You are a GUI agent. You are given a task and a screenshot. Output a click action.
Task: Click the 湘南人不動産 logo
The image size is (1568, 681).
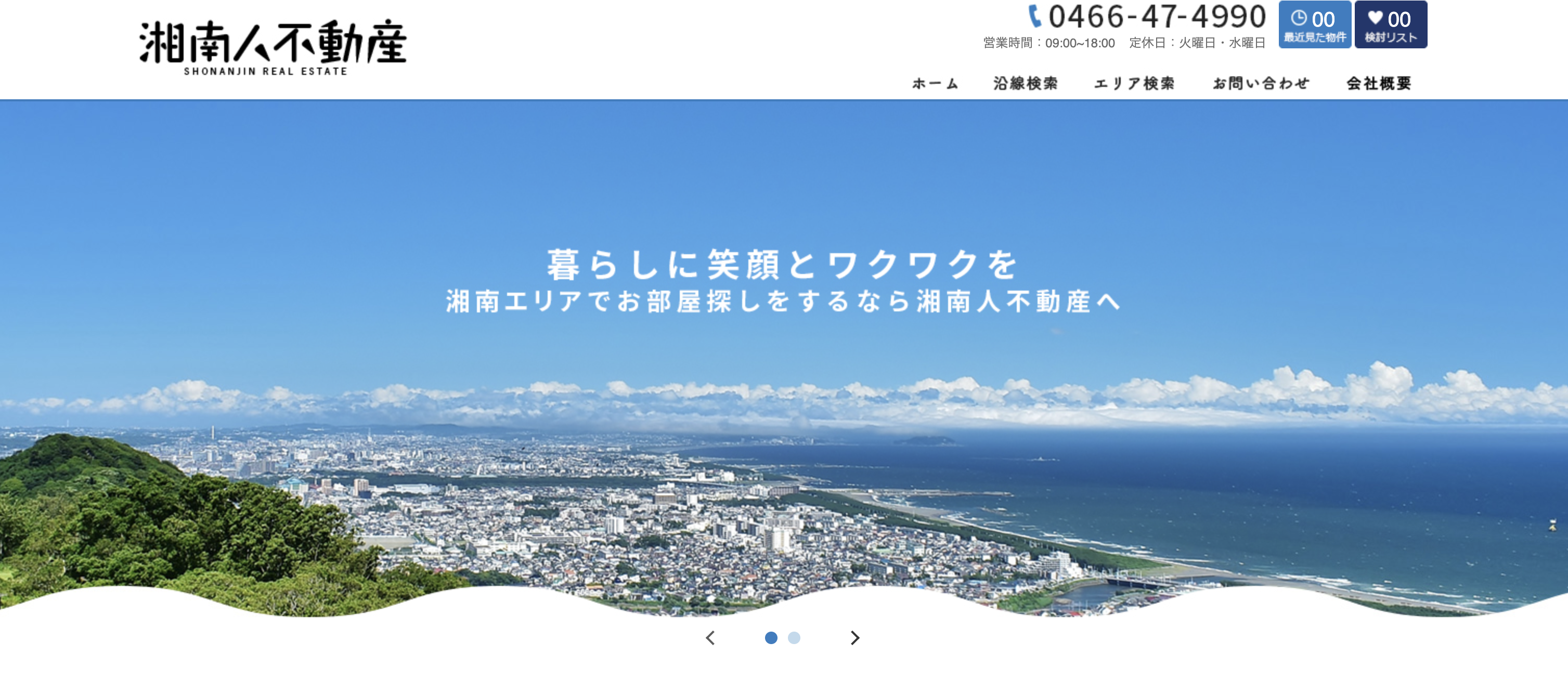pos(273,43)
